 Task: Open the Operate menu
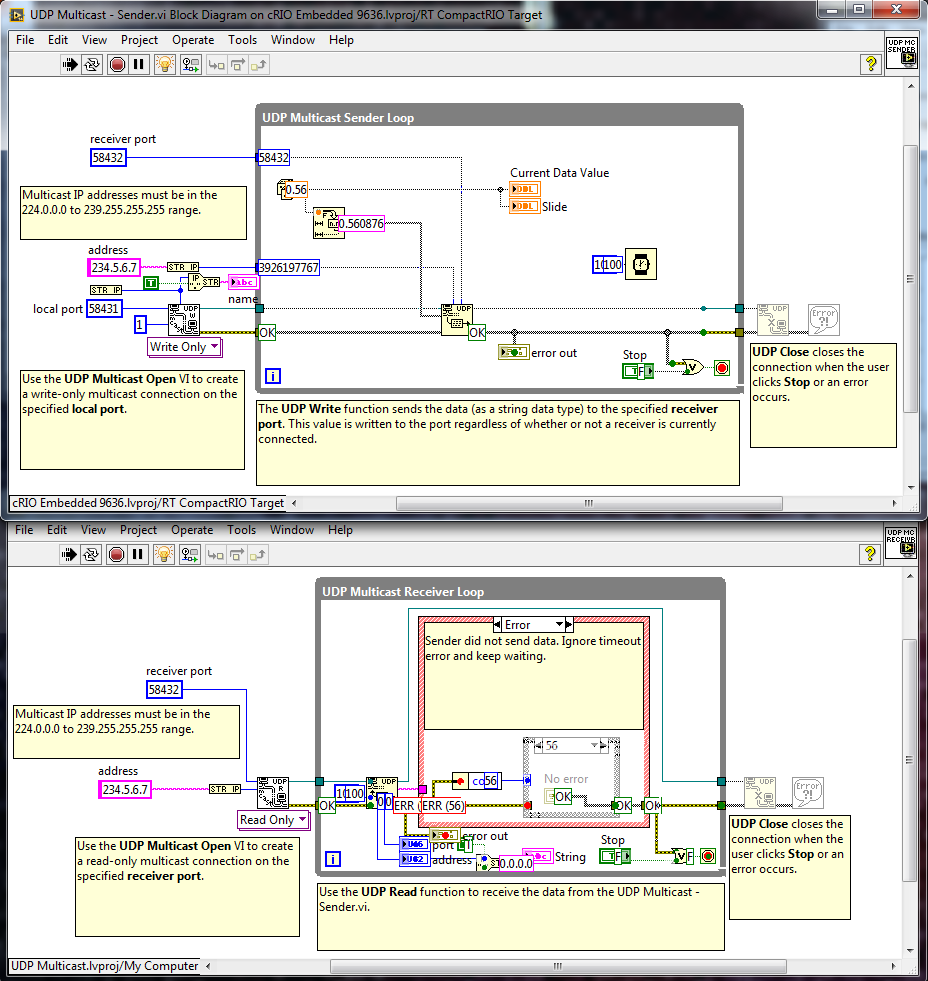192,40
